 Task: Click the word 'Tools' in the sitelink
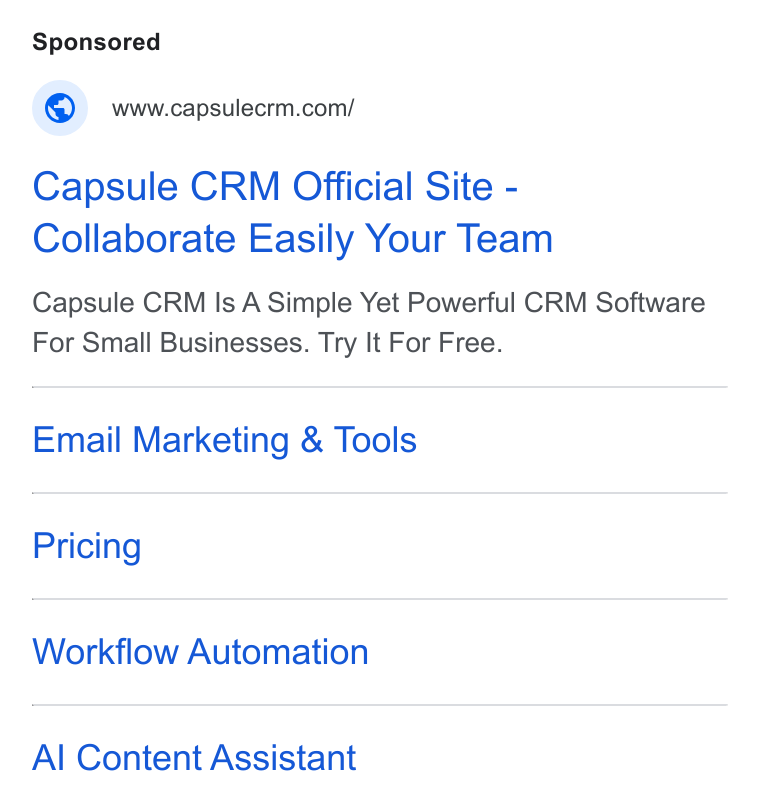[x=375, y=440]
